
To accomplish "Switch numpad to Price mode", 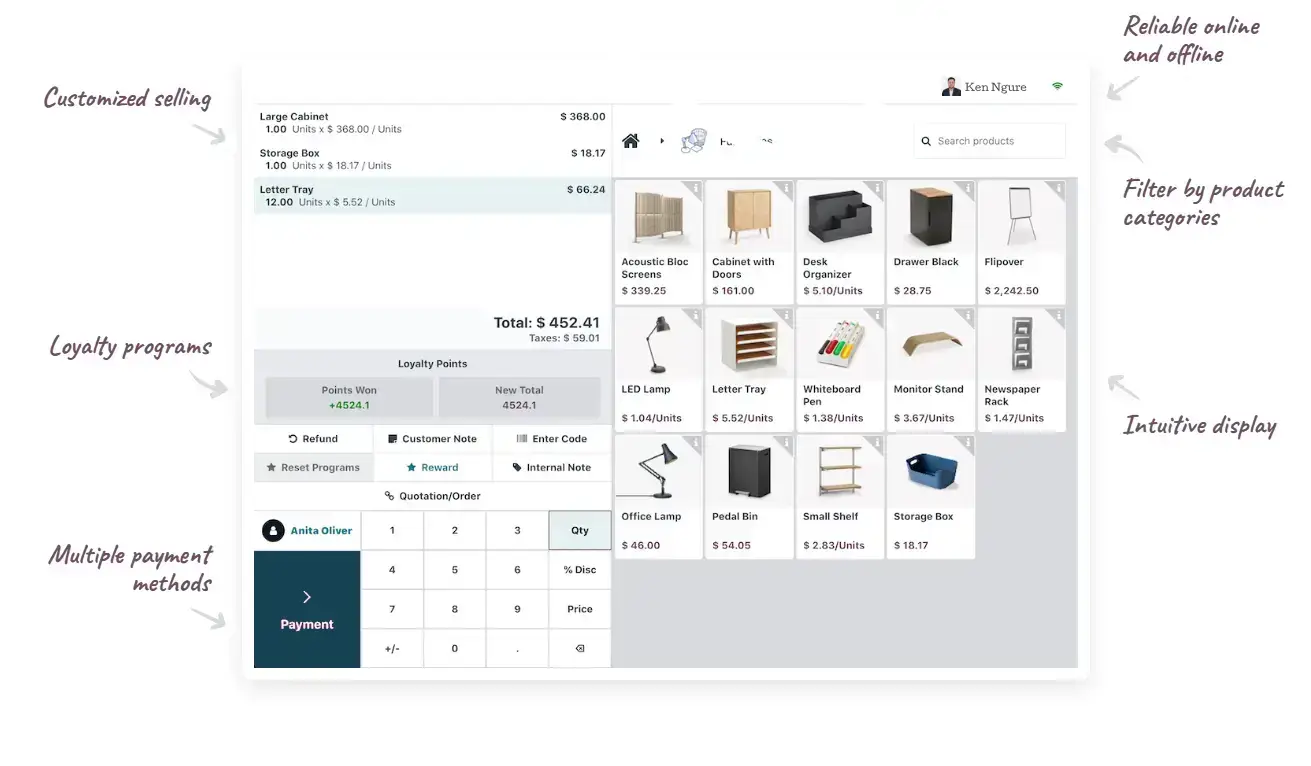I will tap(579, 609).
